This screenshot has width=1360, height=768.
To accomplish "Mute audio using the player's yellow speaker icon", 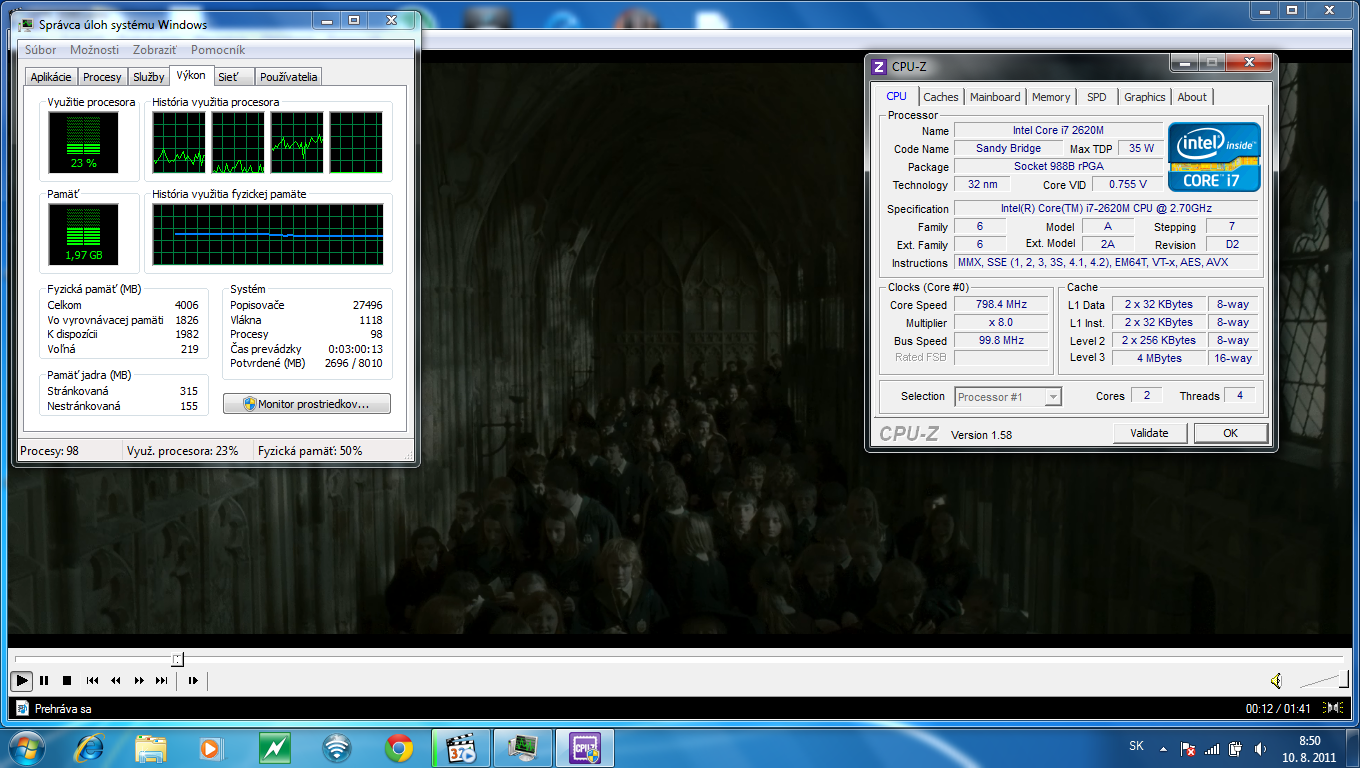I will 1276,681.
